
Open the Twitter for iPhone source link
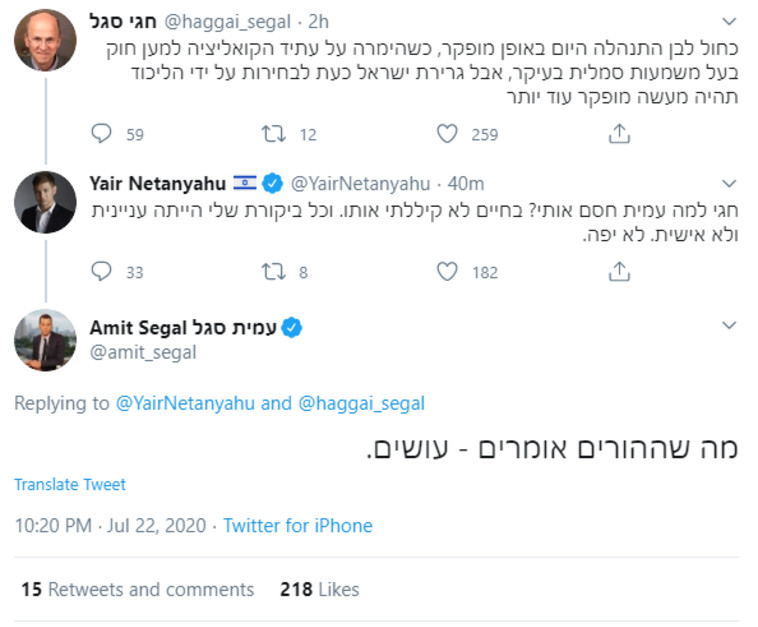(x=298, y=525)
